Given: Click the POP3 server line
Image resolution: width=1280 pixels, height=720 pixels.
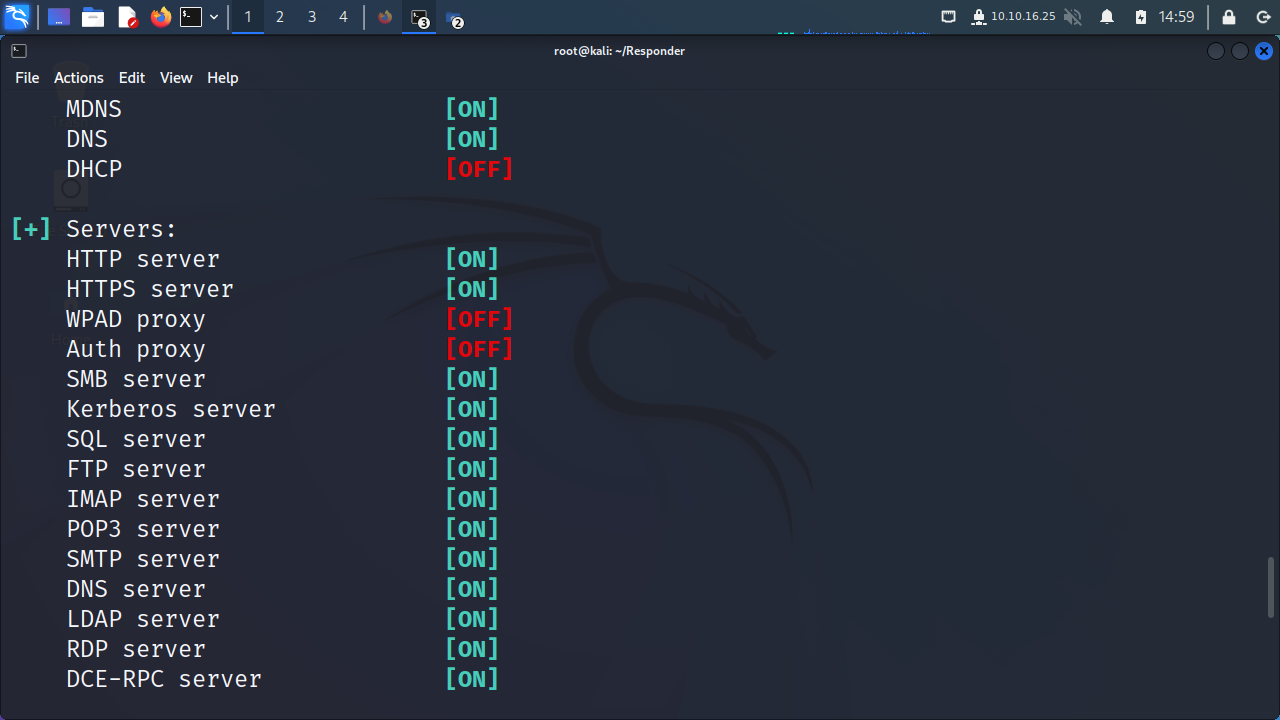Looking at the screenshot, I should pos(143,529).
